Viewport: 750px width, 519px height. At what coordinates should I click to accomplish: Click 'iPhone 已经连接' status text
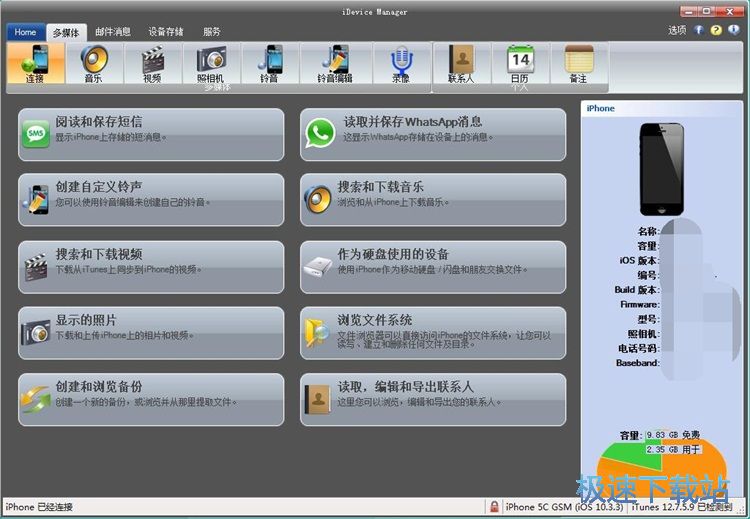tap(39, 507)
